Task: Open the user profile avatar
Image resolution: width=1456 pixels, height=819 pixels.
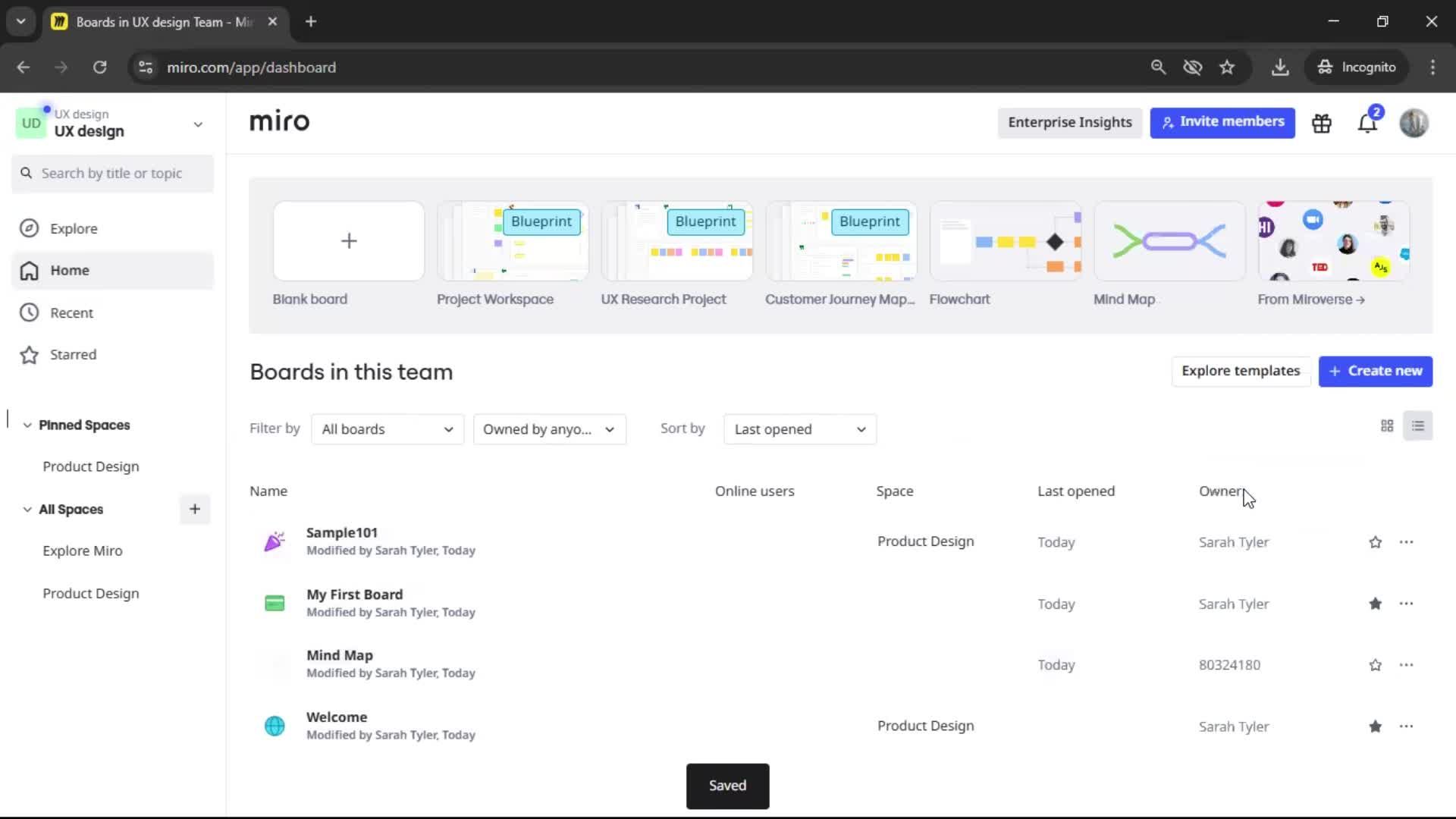Action: click(1414, 123)
